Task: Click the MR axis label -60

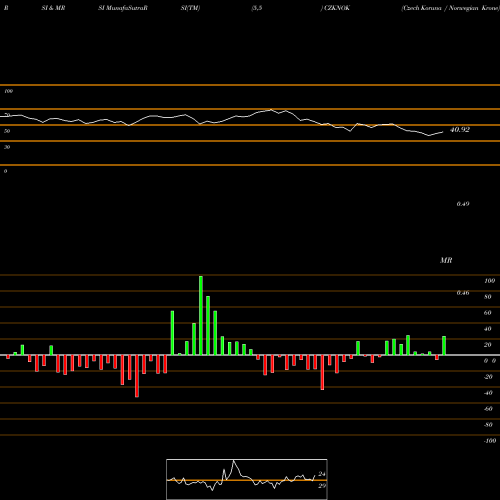Action: coord(488,409)
